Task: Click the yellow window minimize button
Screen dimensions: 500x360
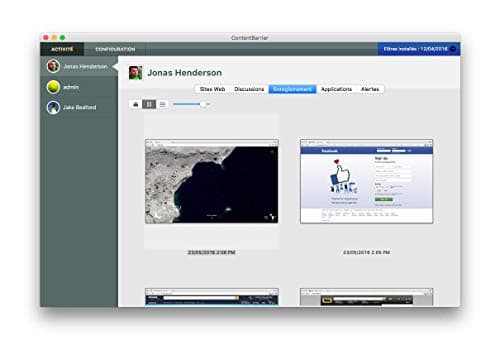Action: pos(54,37)
